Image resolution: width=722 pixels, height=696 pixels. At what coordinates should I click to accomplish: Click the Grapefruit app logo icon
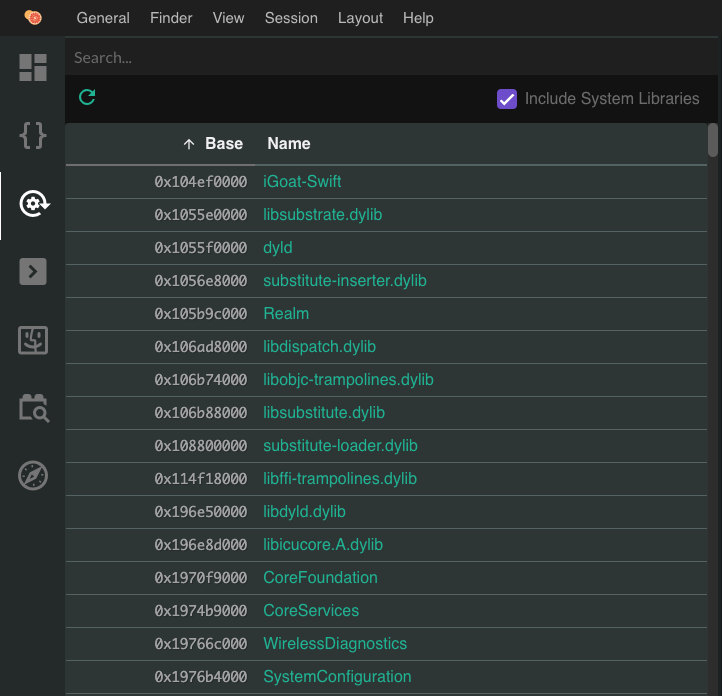(33, 18)
